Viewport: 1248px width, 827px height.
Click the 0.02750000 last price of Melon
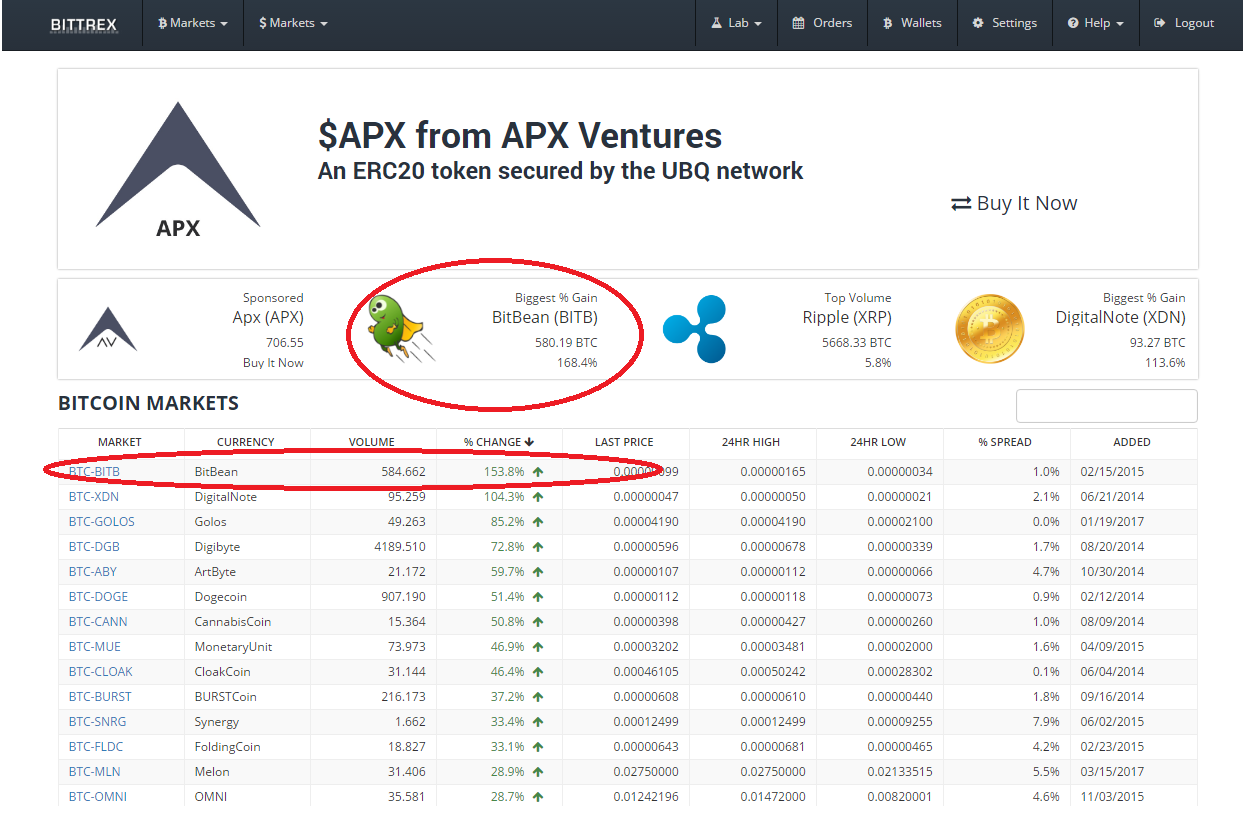(x=646, y=771)
